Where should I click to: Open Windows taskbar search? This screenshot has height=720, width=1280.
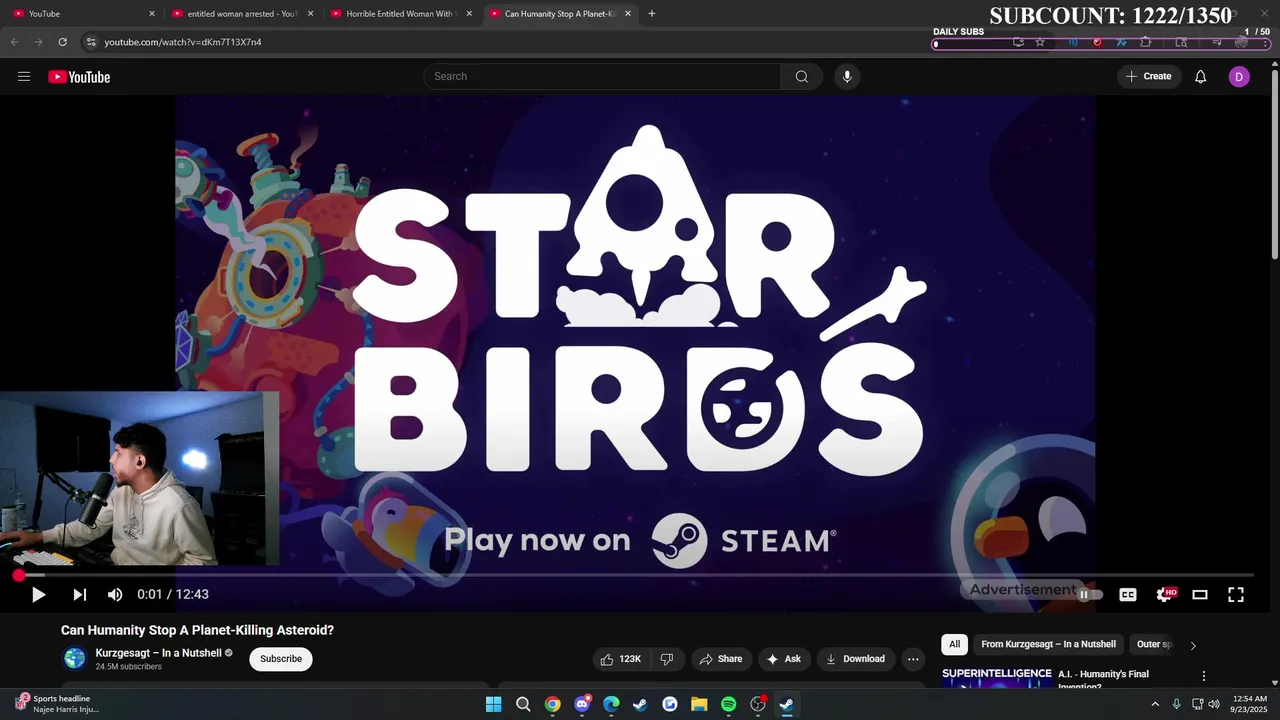(523, 704)
